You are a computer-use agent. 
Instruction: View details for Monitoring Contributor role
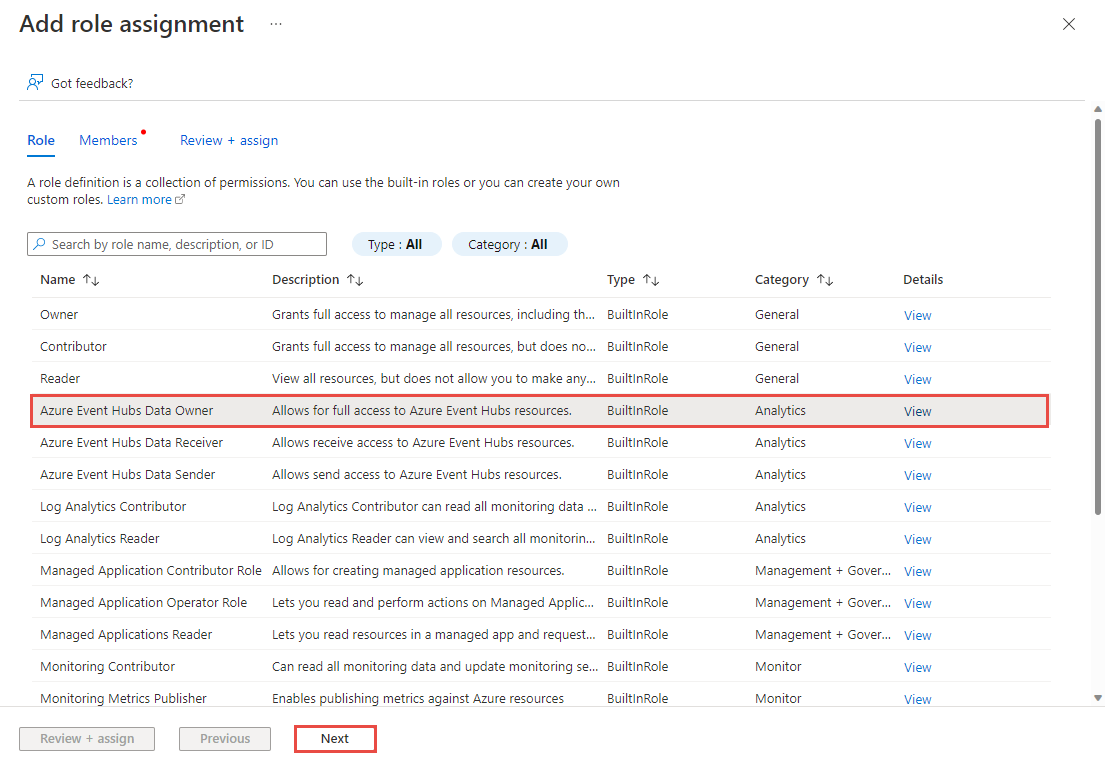click(x=917, y=667)
